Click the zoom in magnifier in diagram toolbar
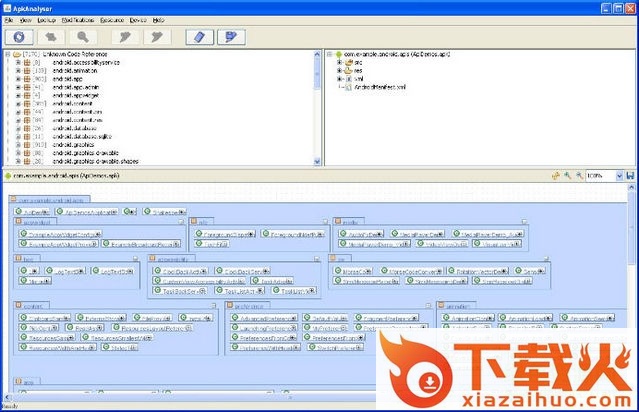Viewport: 639px width, 412px height. 567,176
